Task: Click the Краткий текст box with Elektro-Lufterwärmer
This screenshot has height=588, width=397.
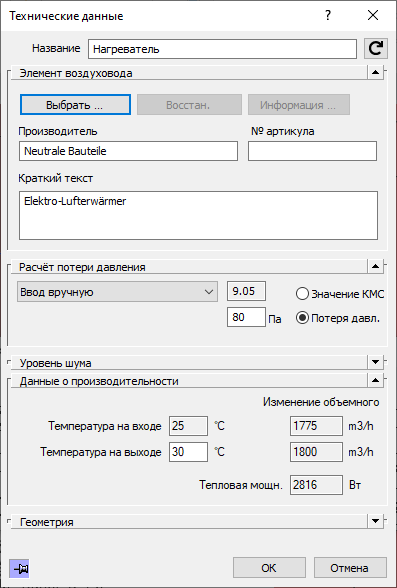Action: 198,215
